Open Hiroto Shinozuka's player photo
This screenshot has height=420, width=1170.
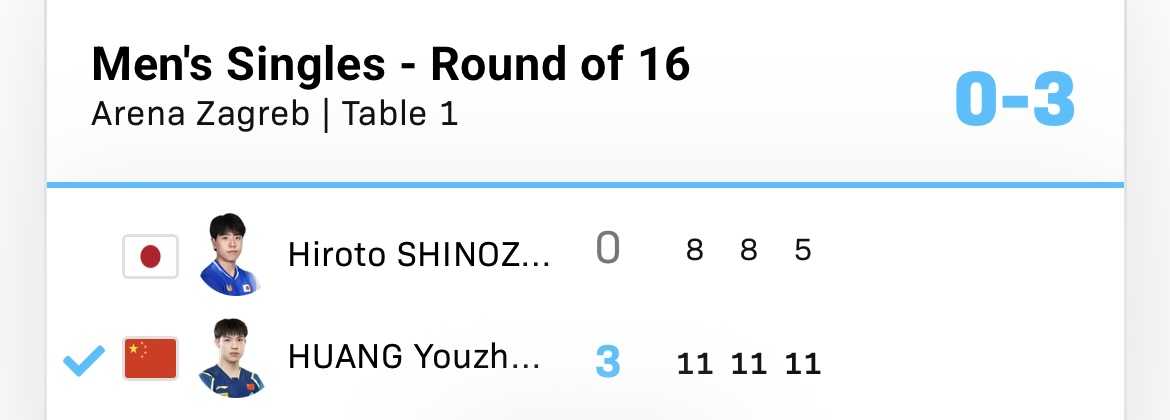229,255
